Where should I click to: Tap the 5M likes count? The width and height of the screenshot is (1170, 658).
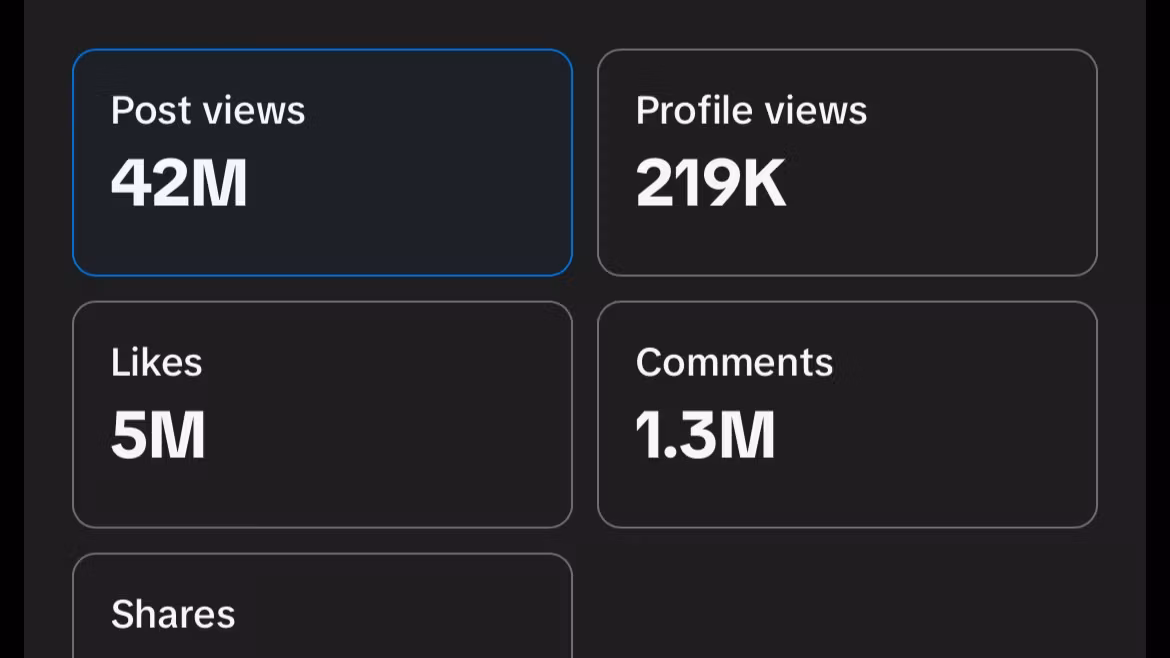pos(158,435)
